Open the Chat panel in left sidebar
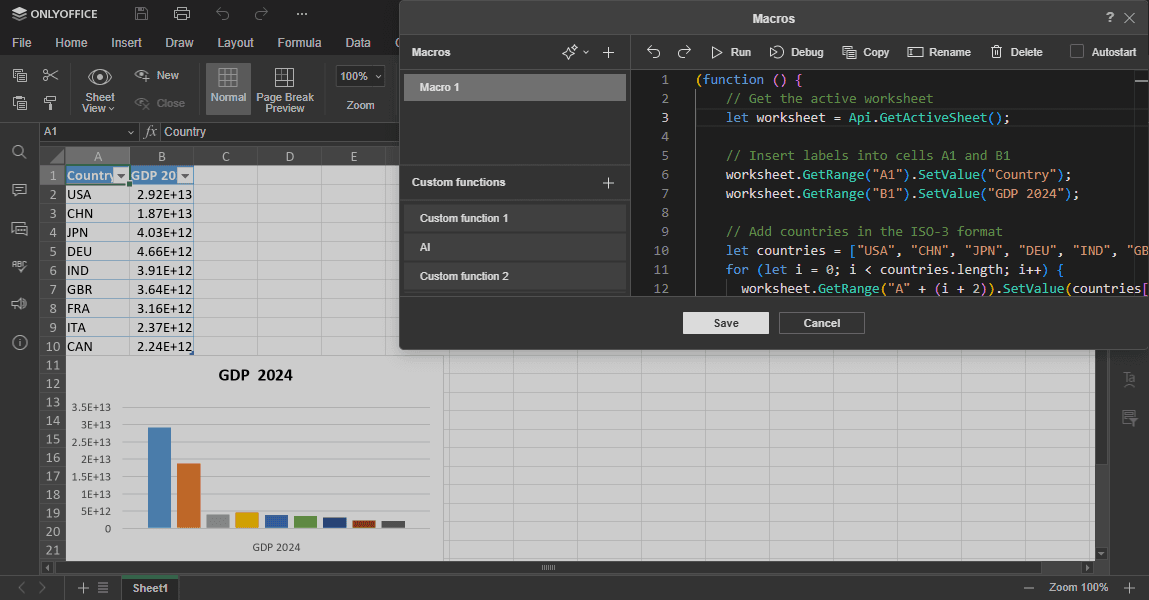1149x600 pixels. [20, 229]
